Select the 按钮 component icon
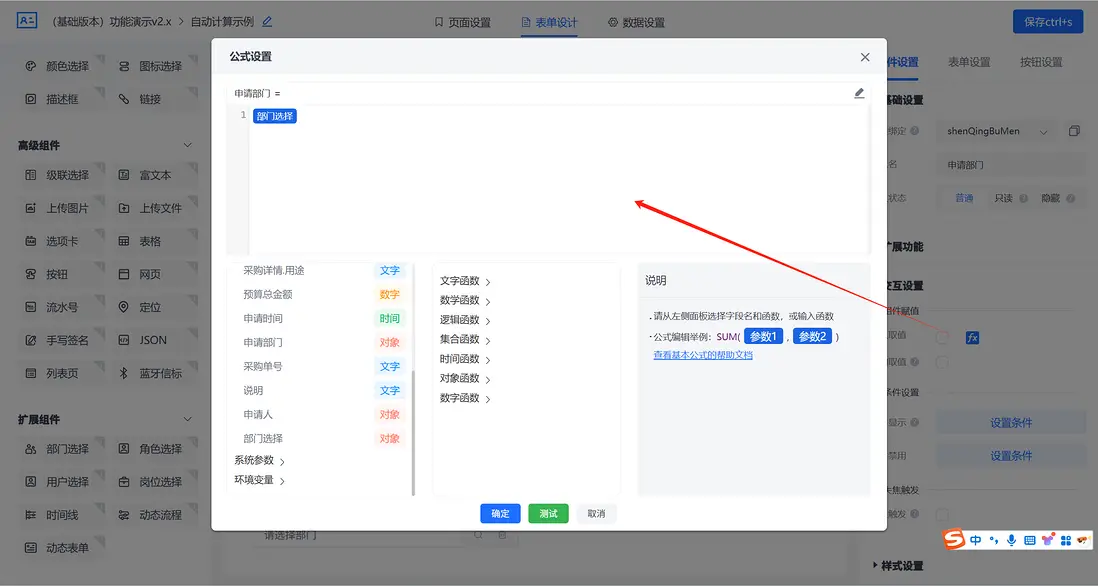The width and height of the screenshot is (1098, 586). 30,274
